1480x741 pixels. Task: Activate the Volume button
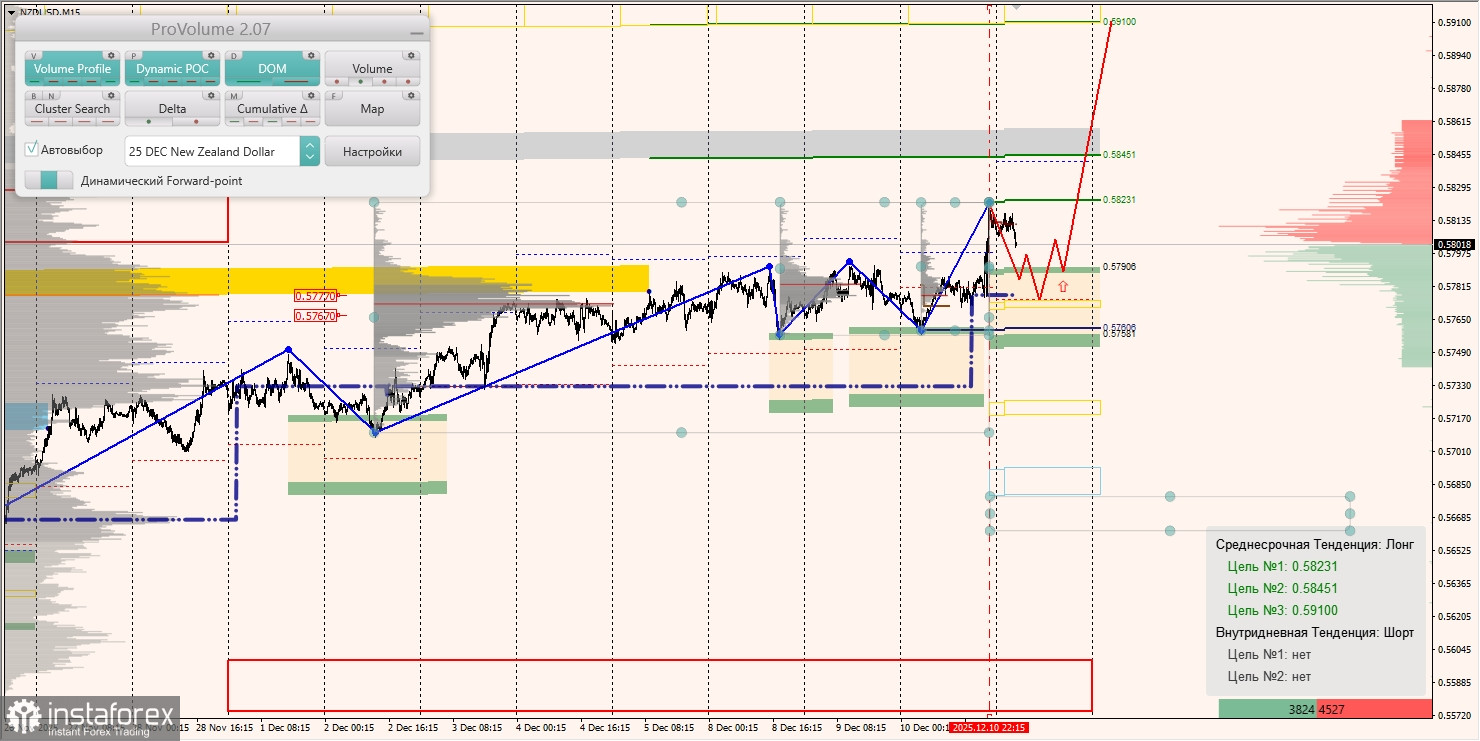coord(372,68)
